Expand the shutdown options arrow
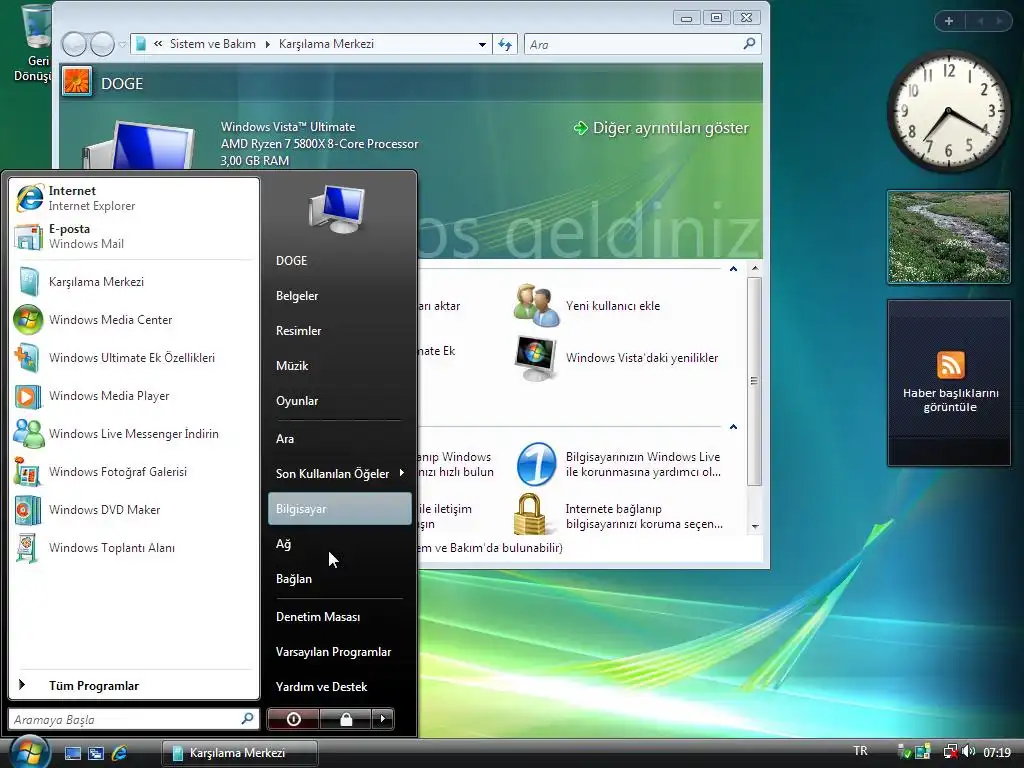This screenshot has width=1024, height=768. pos(383,719)
